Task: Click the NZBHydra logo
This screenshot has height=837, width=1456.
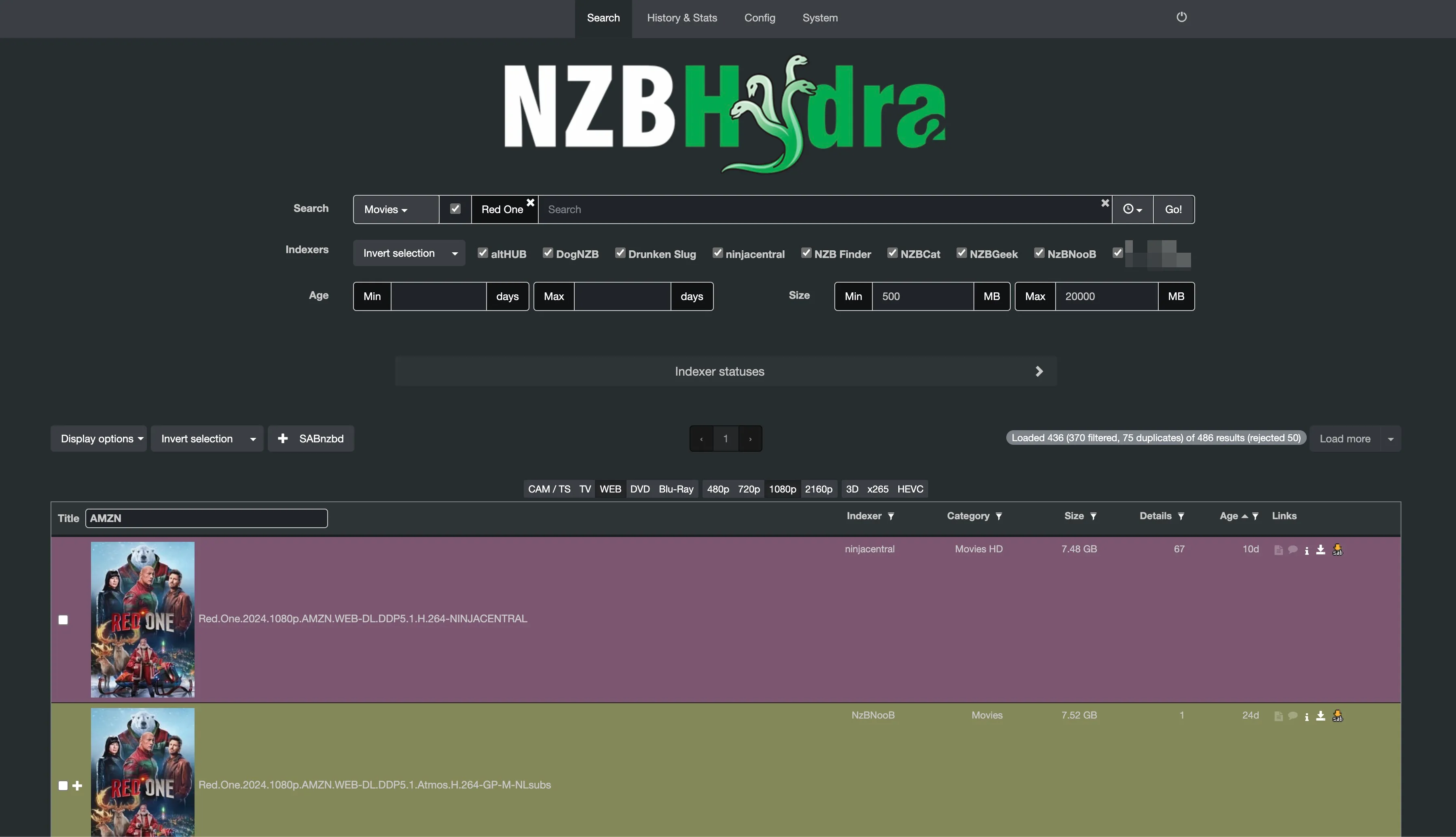Action: (x=725, y=114)
